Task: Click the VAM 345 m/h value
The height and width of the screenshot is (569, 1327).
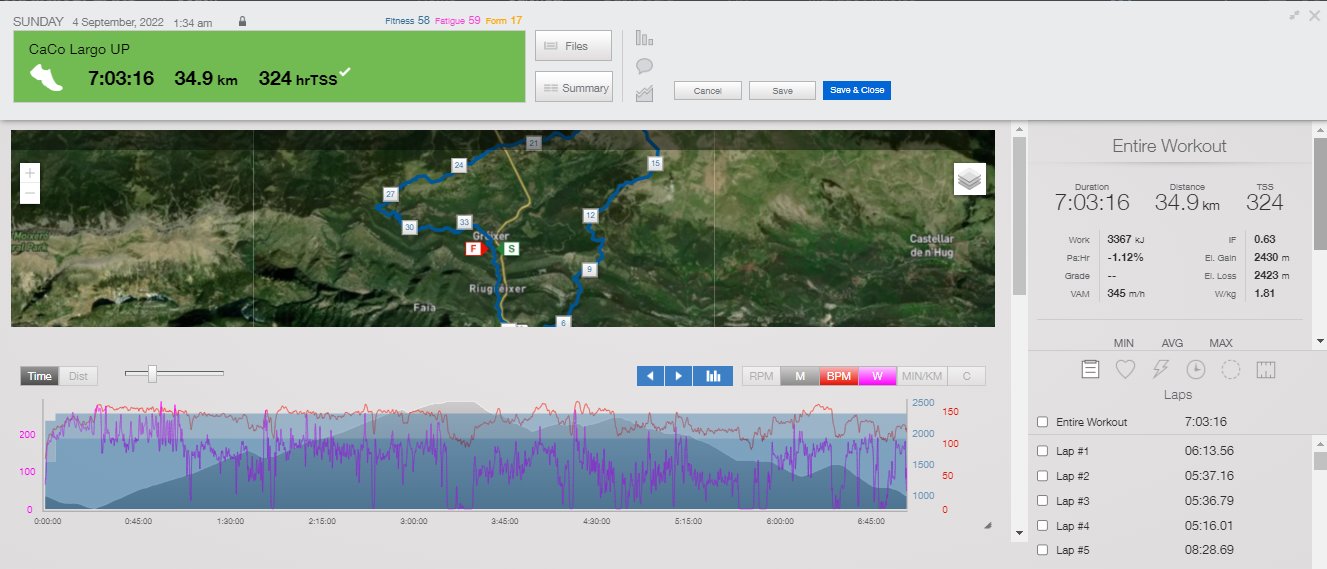Action: (x=1125, y=293)
